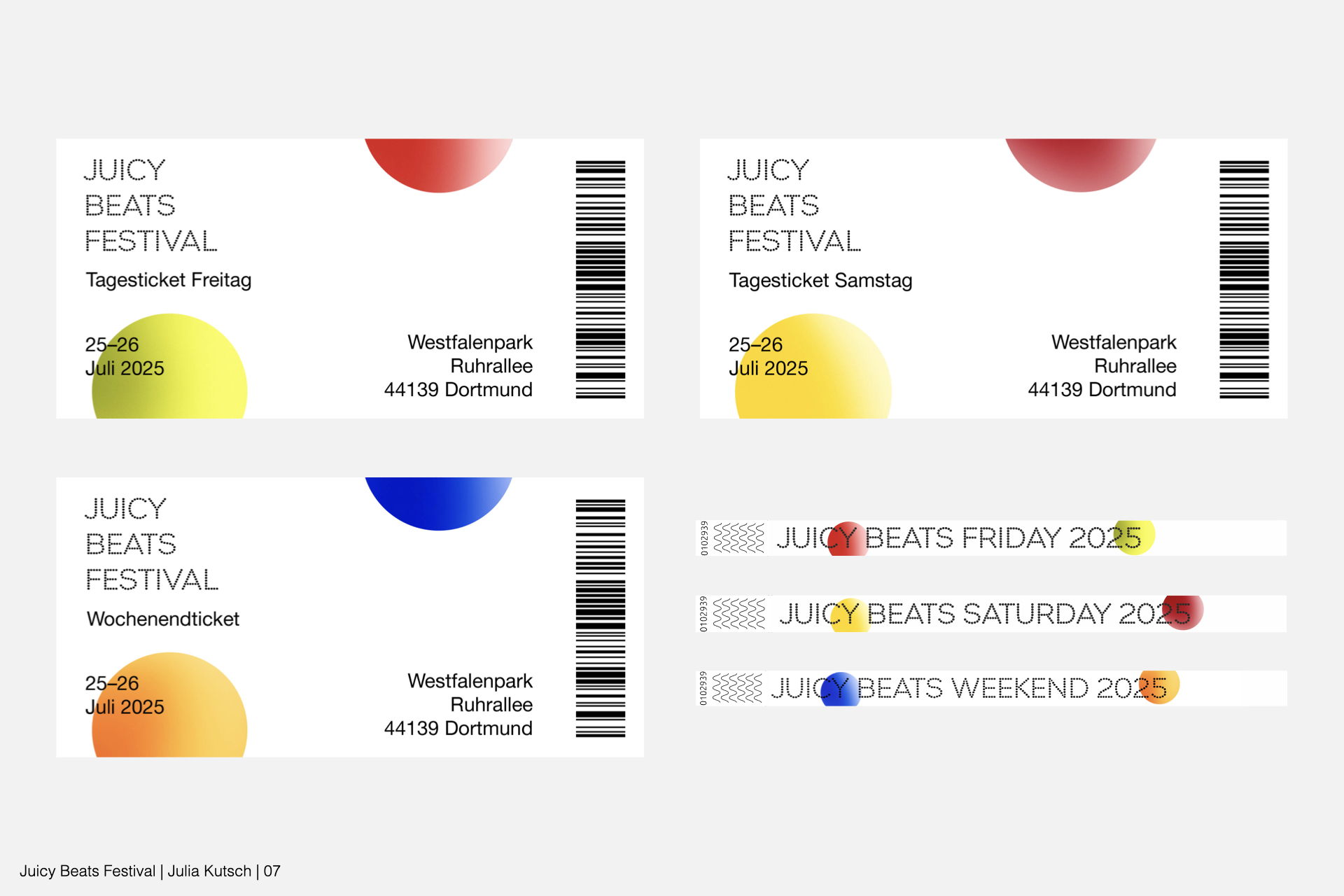The height and width of the screenshot is (896, 1344).
Task: Click the barcode on the Wochenendticket ticket
Action: tap(600, 618)
